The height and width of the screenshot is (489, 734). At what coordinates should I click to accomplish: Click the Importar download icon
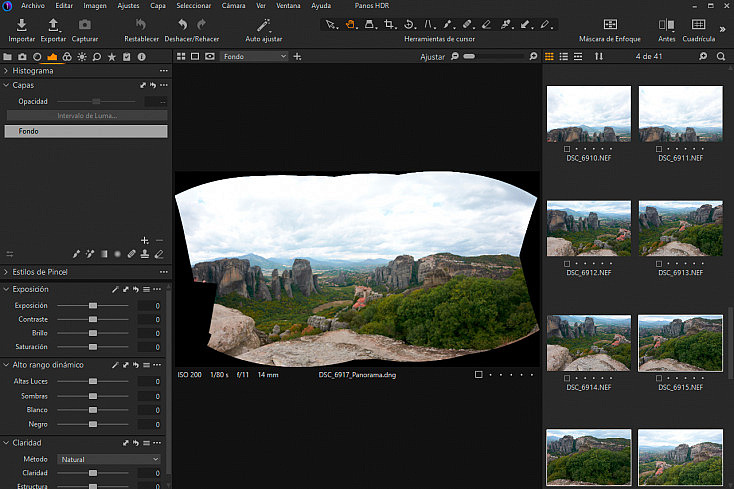(x=22, y=25)
